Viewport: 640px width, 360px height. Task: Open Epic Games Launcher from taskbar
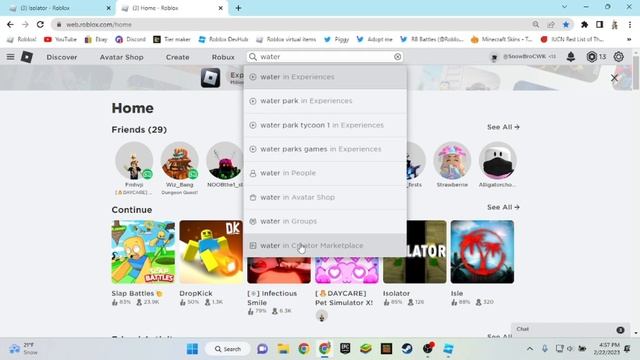point(345,349)
